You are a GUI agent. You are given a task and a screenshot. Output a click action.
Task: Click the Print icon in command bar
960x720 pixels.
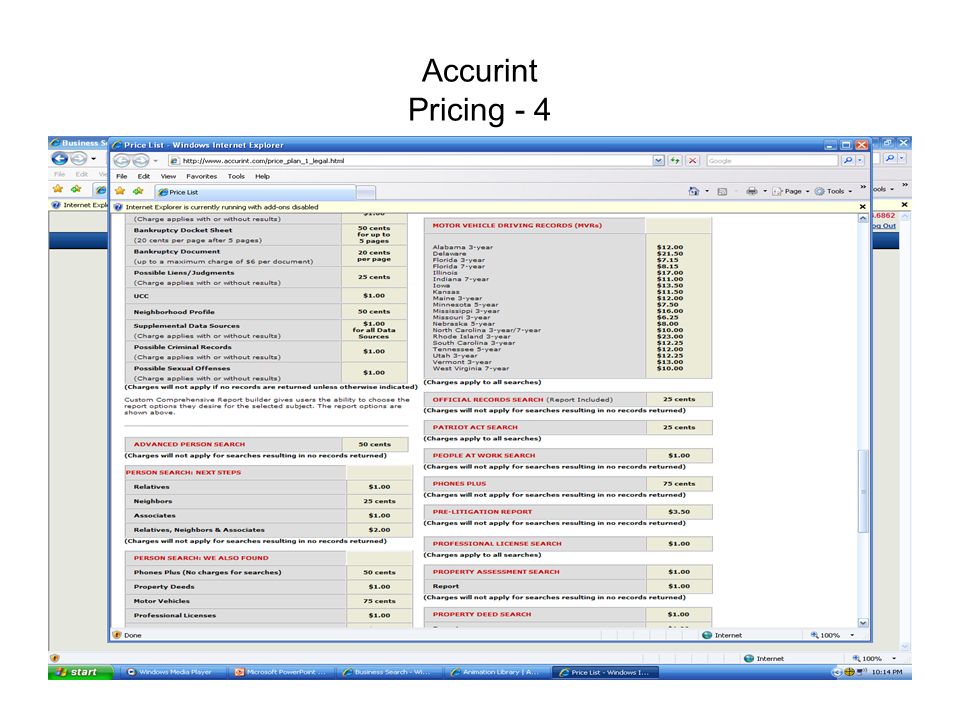[x=752, y=192]
